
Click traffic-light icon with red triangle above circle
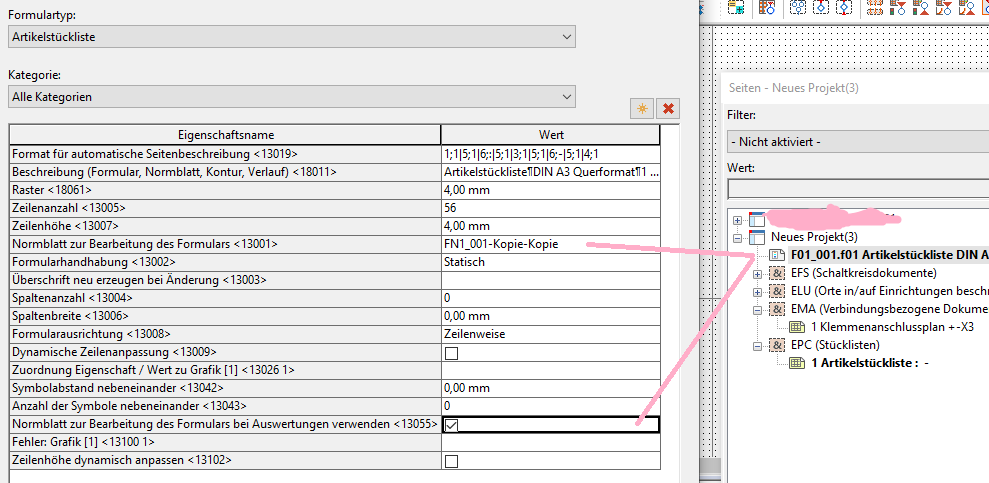pos(898,7)
